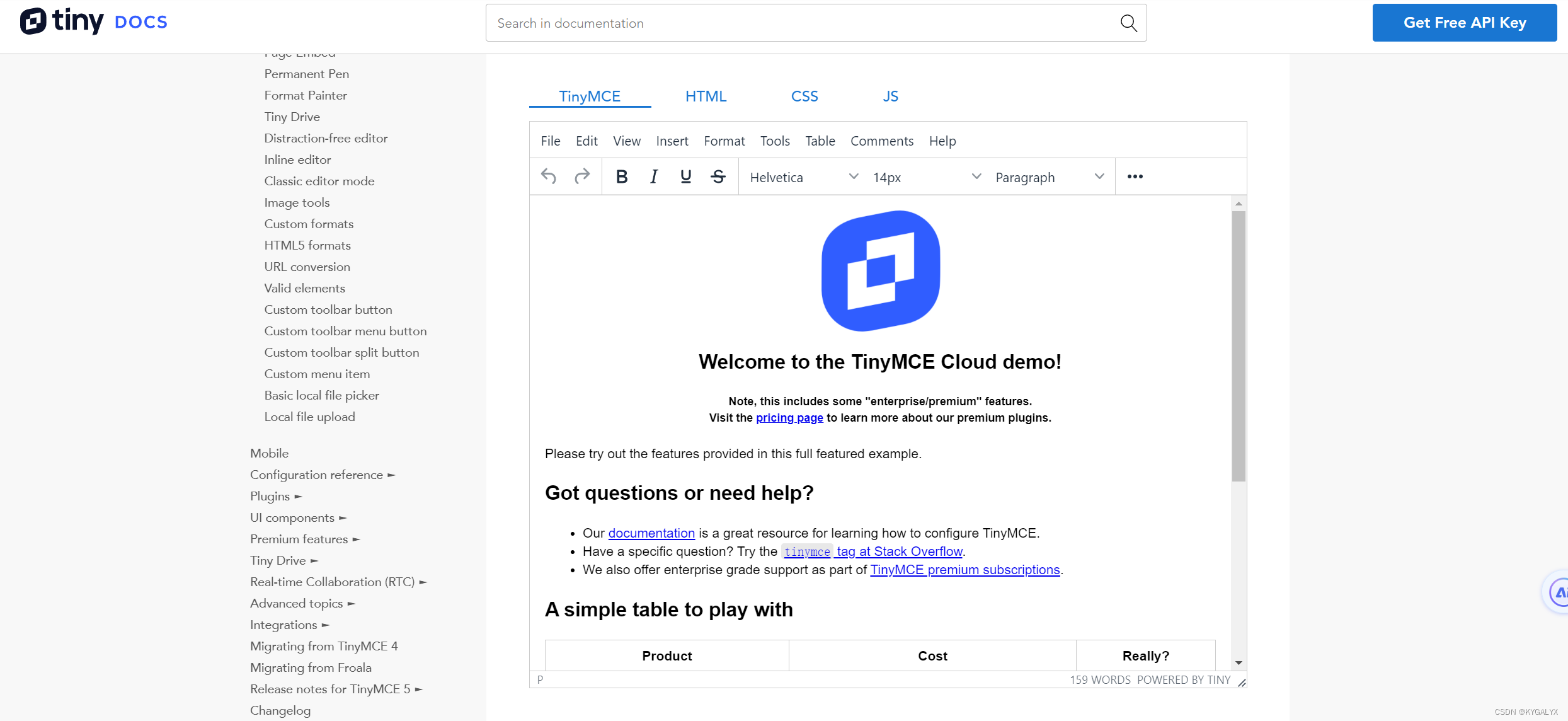Toggle italic formatting

[x=654, y=176]
